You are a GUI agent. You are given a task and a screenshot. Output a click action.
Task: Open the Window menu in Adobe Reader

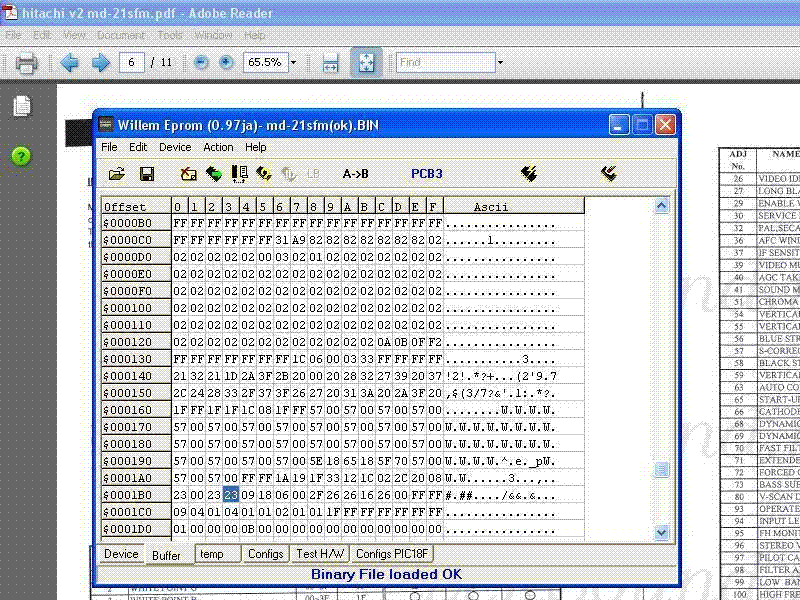213,35
